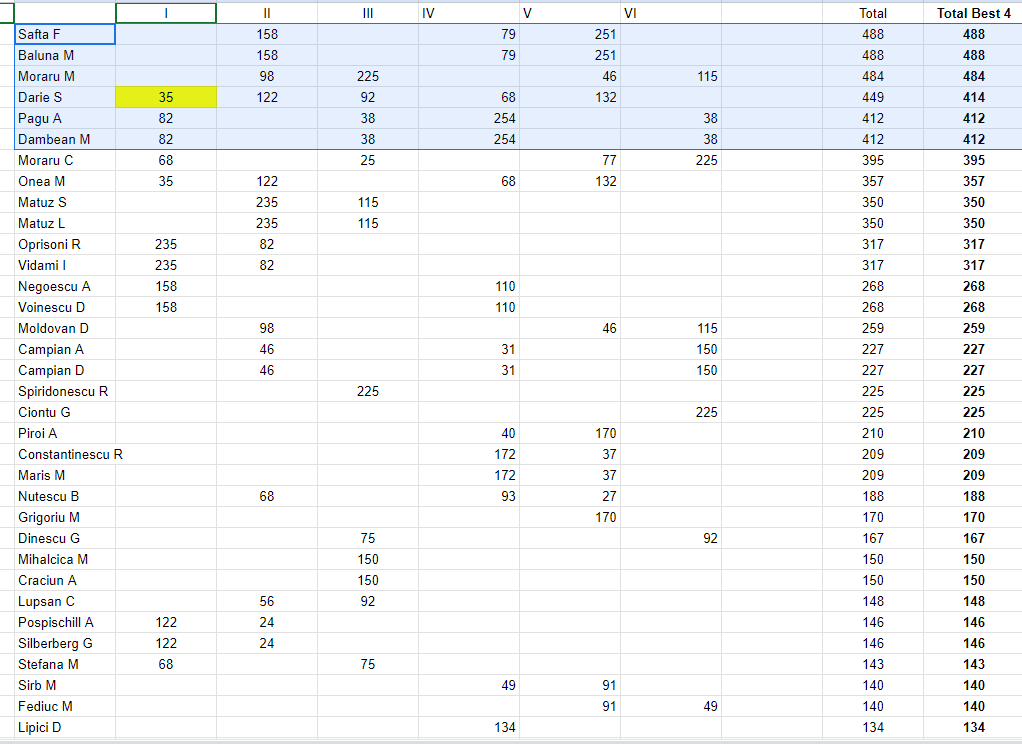Image resolution: width=1022 pixels, height=744 pixels.
Task: Select Darie S's Total value 449
Action: tap(872, 97)
